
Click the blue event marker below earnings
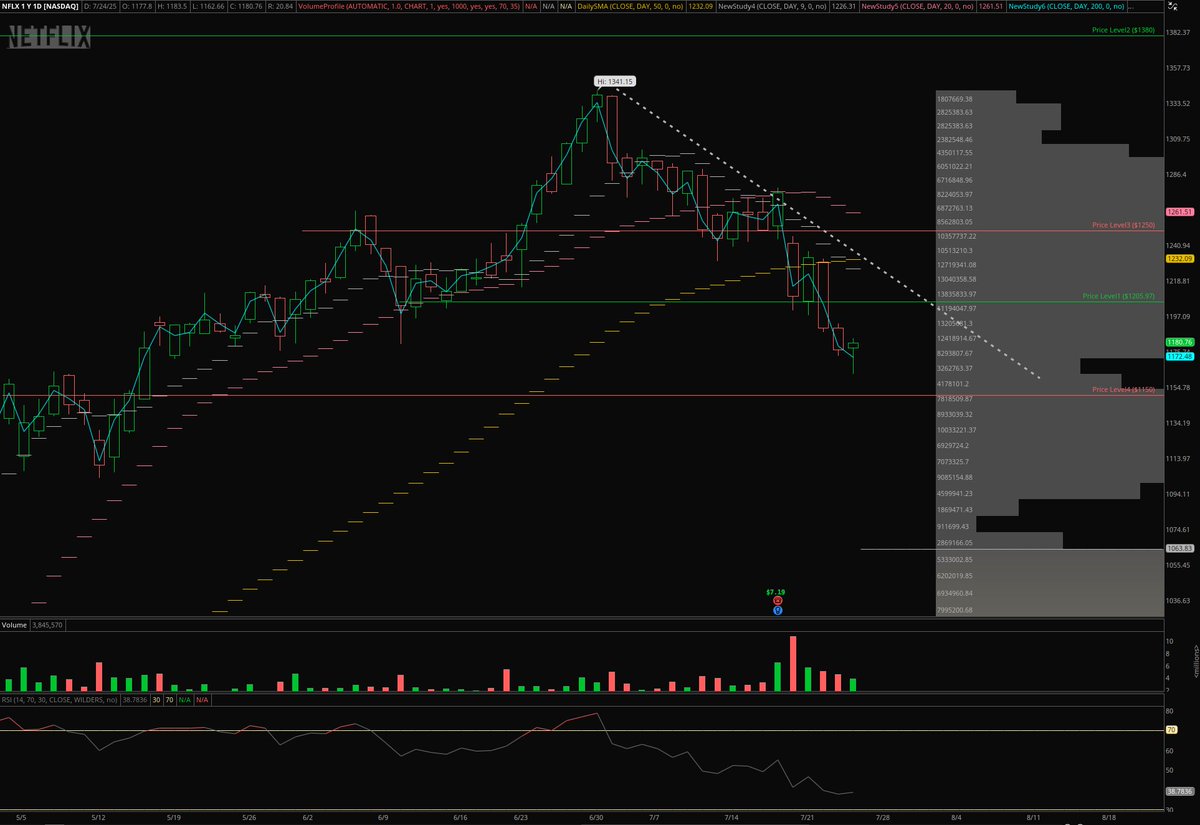click(x=777, y=610)
